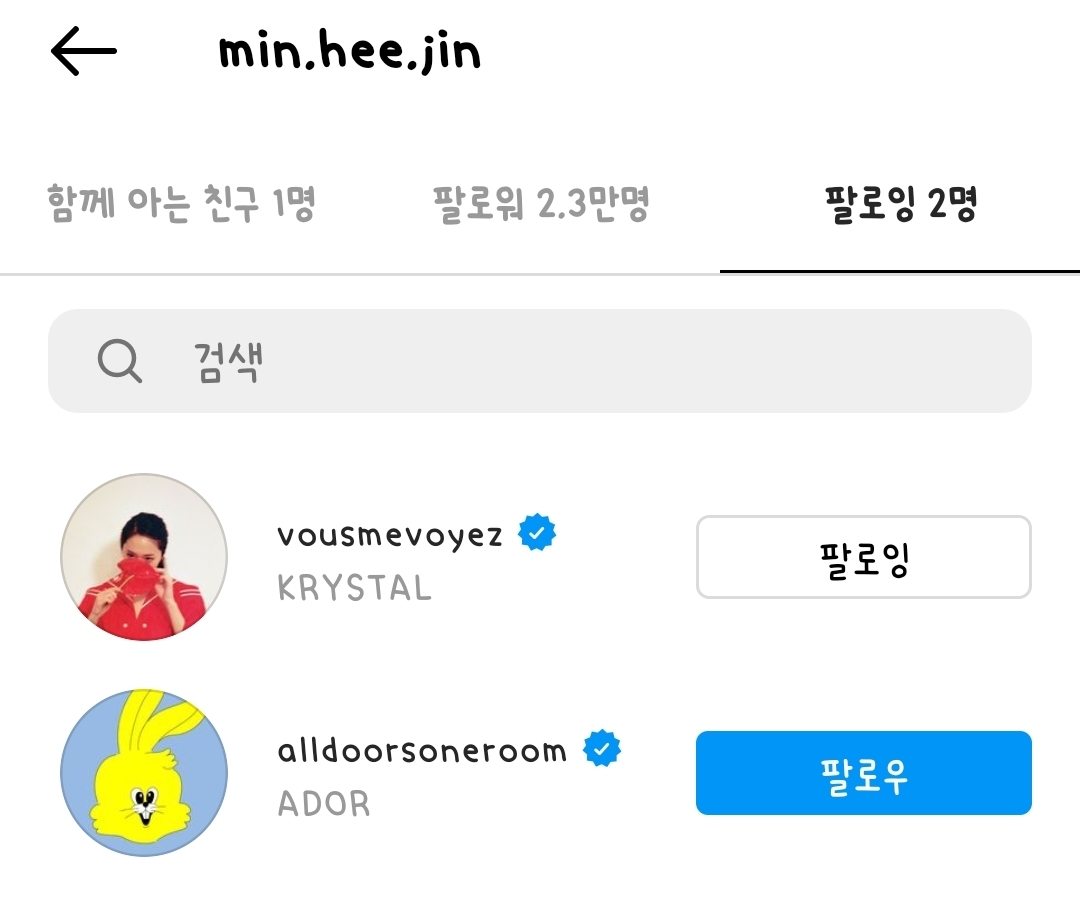The height and width of the screenshot is (913, 1080).
Task: Click vousmevoyez verified badge
Action: 537,532
